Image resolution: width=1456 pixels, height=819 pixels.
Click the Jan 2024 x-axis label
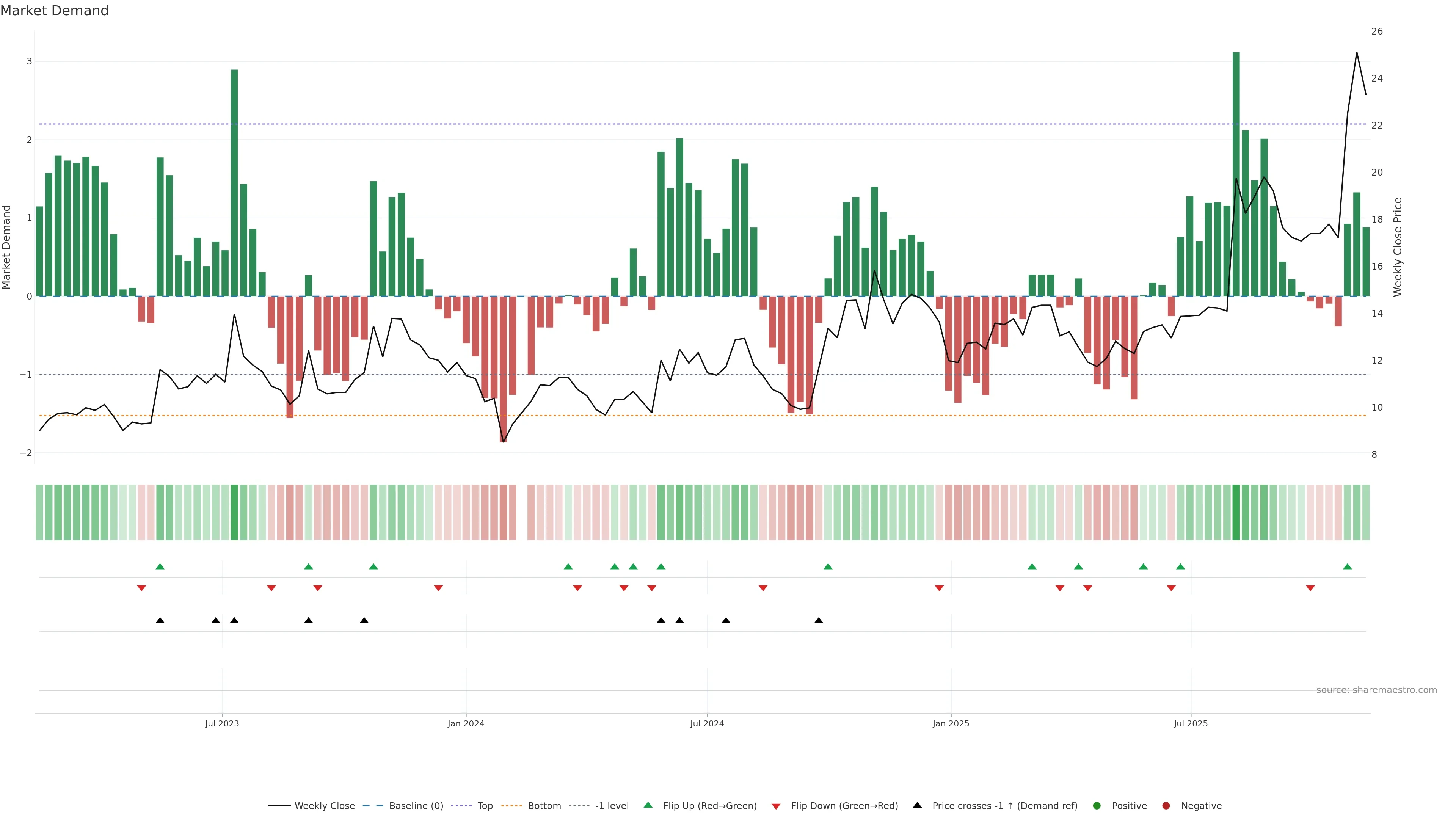(x=466, y=723)
